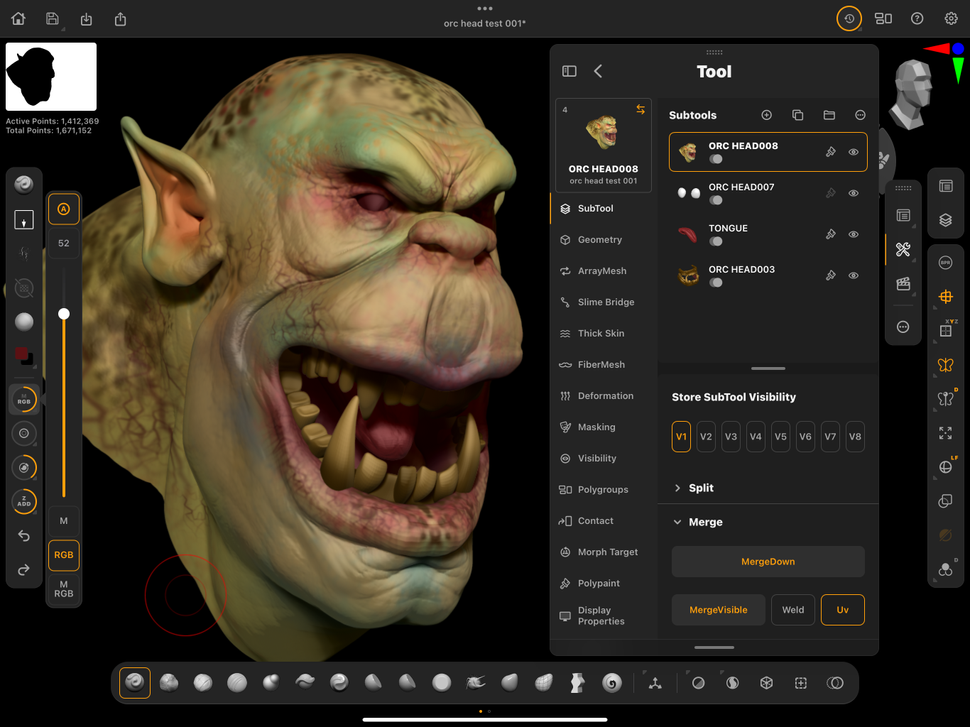Viewport: 970px width, 727px height.
Task: Select the ORC HEAD008 tool thumbnail
Action: click(603, 131)
